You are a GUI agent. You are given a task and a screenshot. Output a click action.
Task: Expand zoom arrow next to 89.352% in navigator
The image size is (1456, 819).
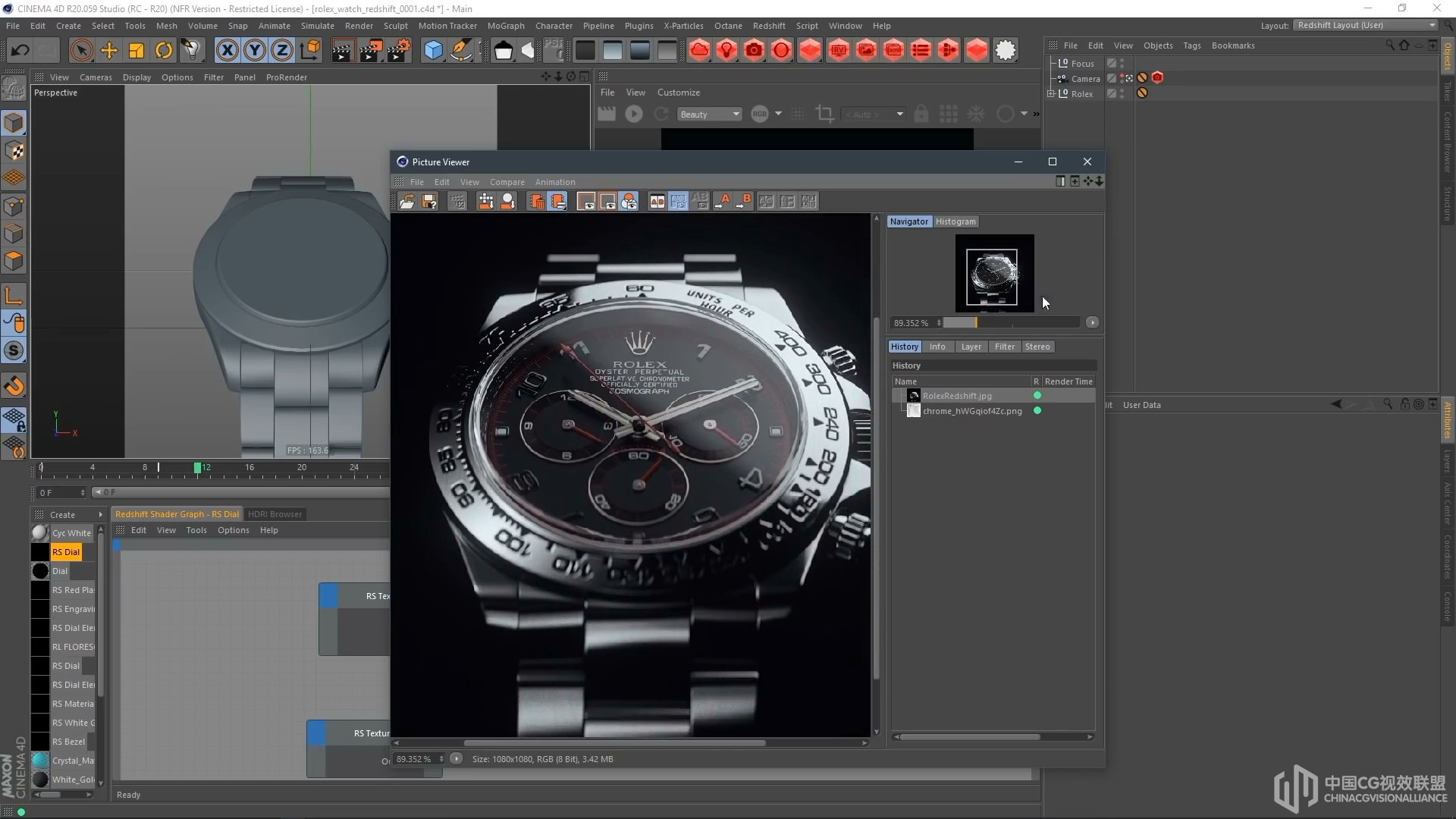pyautogui.click(x=1092, y=323)
